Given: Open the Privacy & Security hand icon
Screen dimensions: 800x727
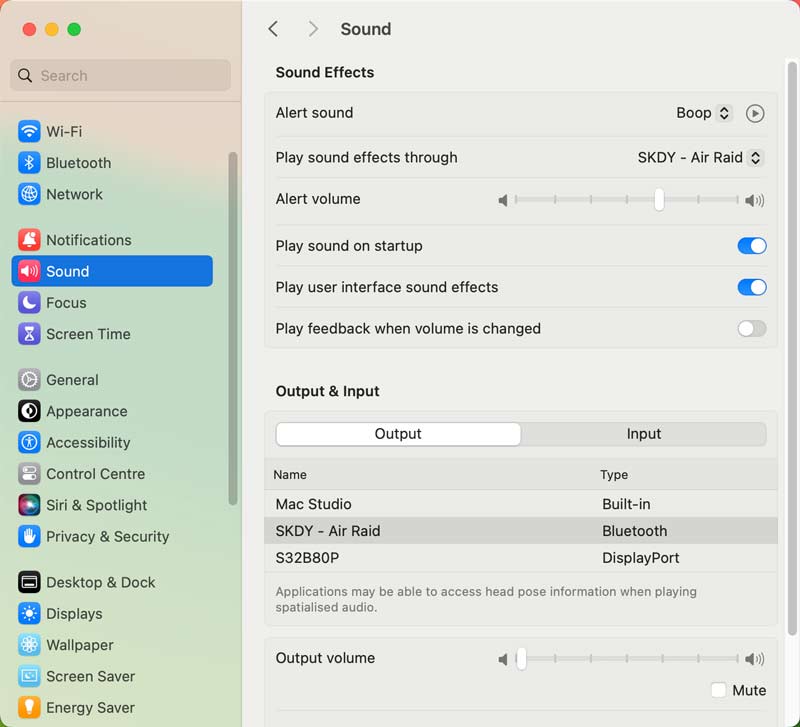Looking at the screenshot, I should (x=29, y=536).
